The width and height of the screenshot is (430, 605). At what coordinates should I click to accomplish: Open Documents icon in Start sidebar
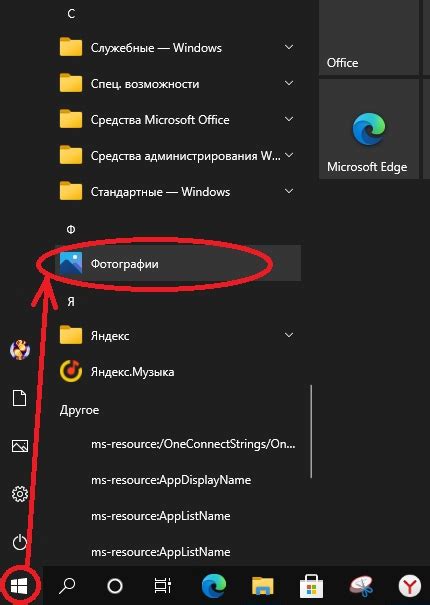tap(20, 398)
